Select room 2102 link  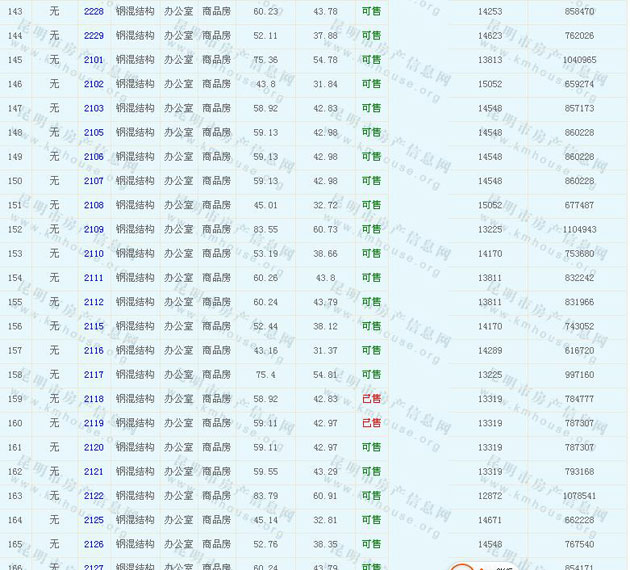[x=93, y=84]
